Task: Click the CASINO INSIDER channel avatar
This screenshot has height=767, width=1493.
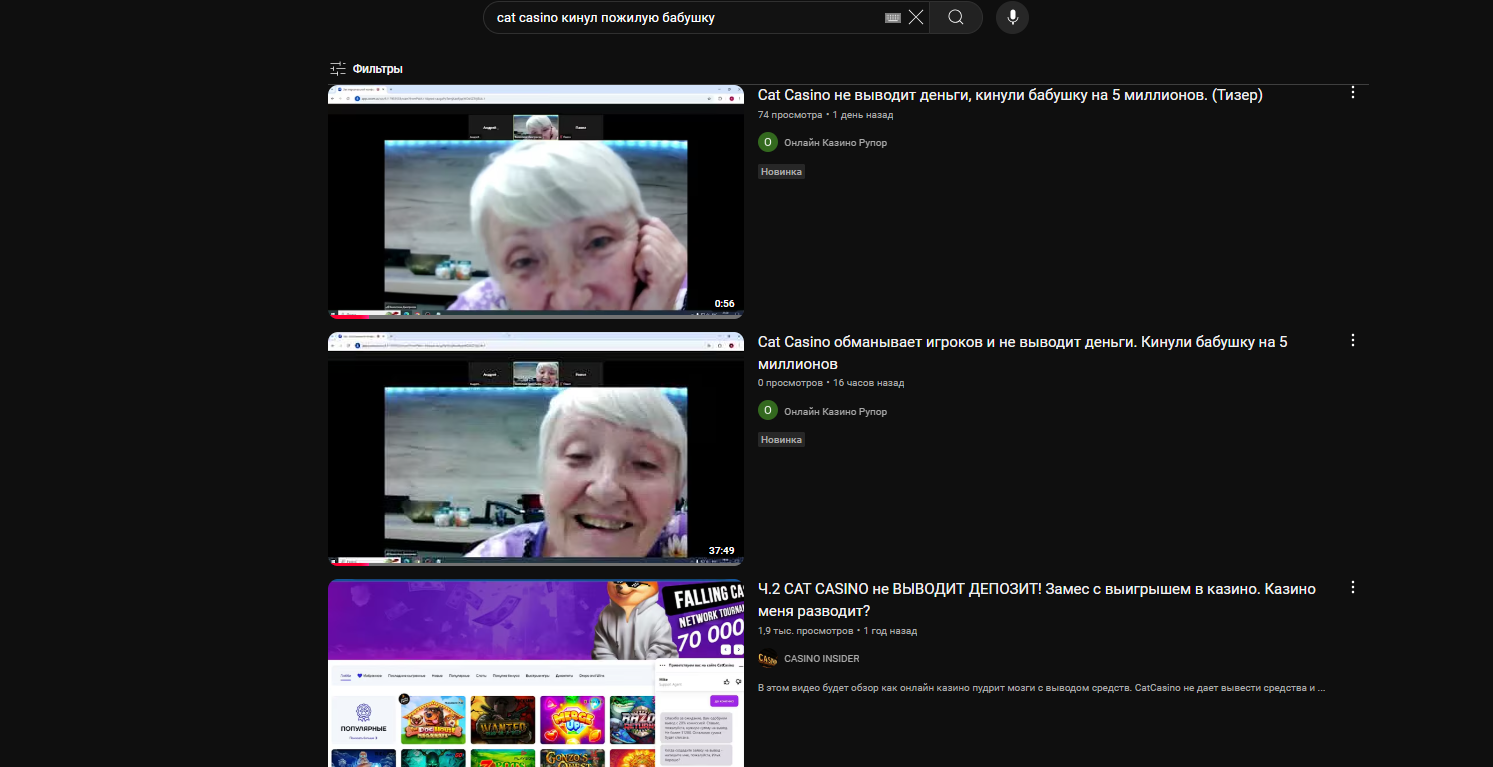Action: (x=767, y=658)
